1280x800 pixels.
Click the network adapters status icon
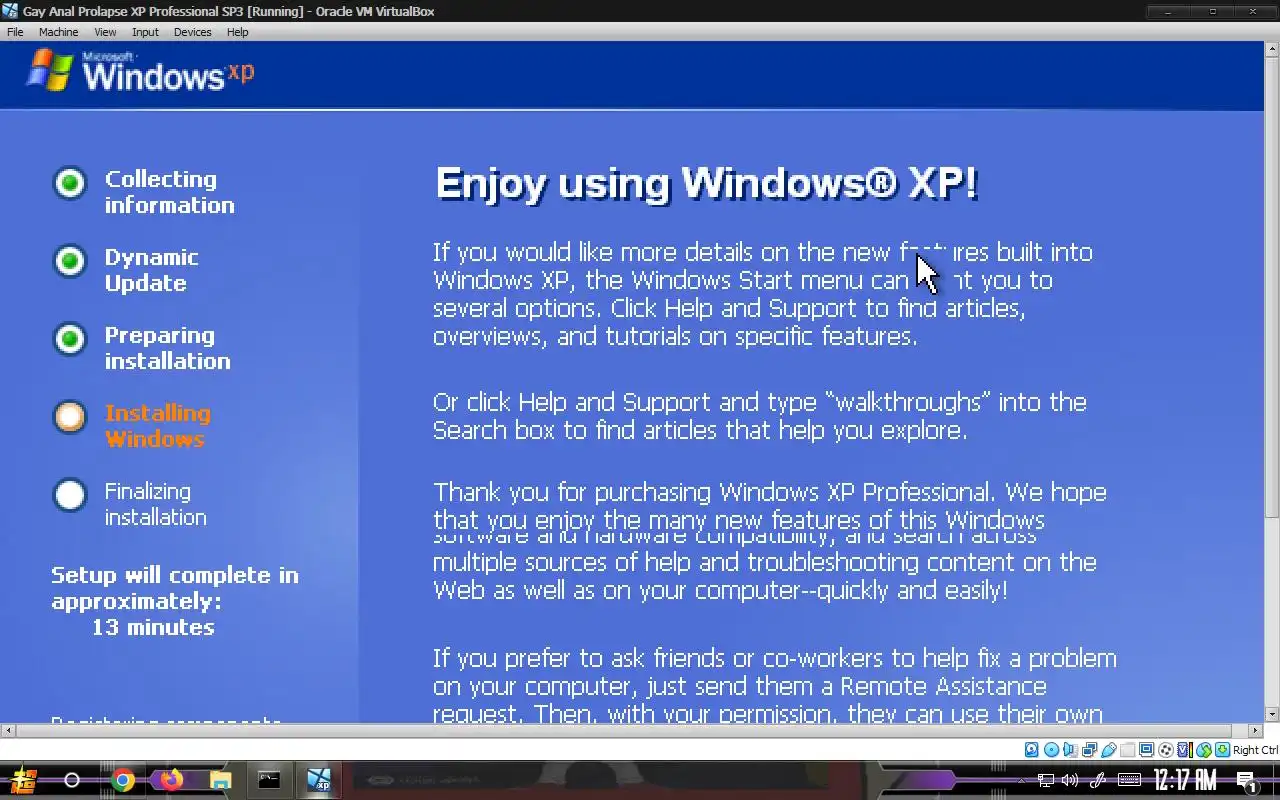point(1090,750)
